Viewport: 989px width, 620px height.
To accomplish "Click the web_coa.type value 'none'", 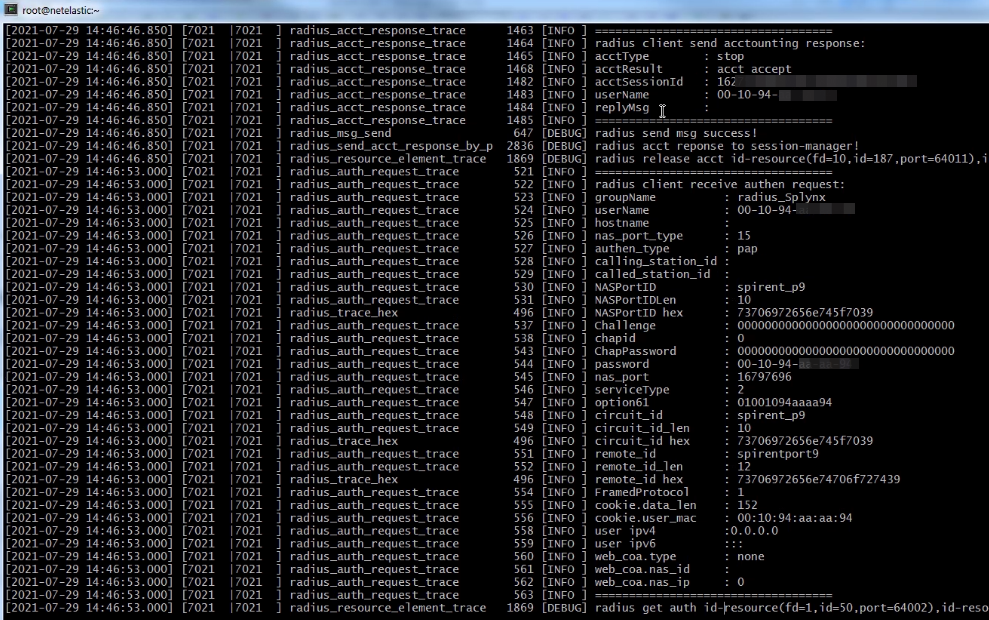I will (750, 556).
